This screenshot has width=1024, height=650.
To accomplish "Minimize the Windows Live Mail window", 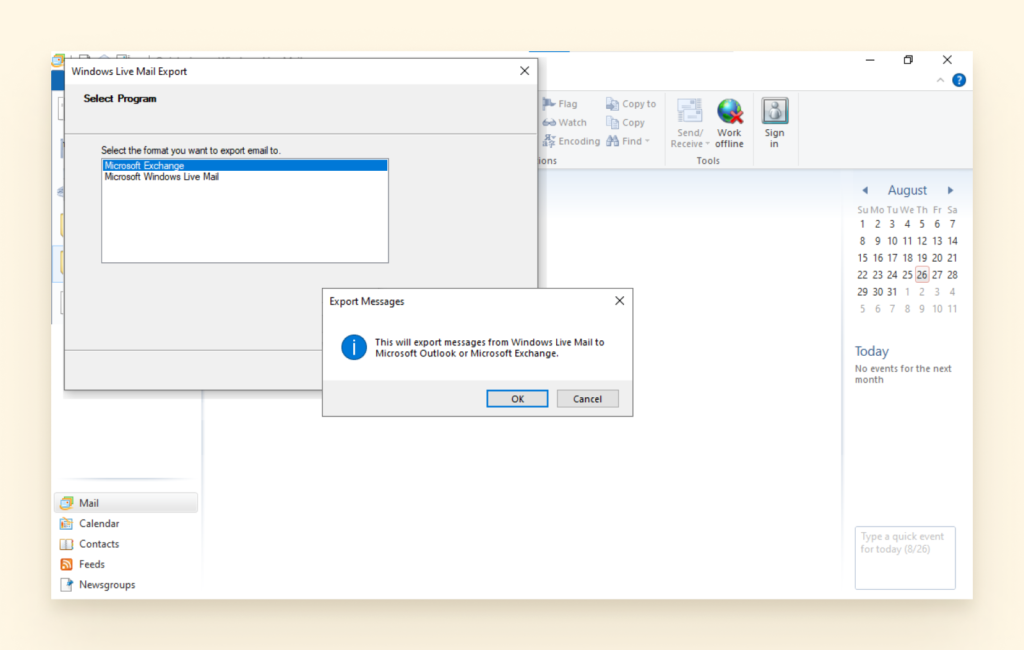I will point(870,59).
